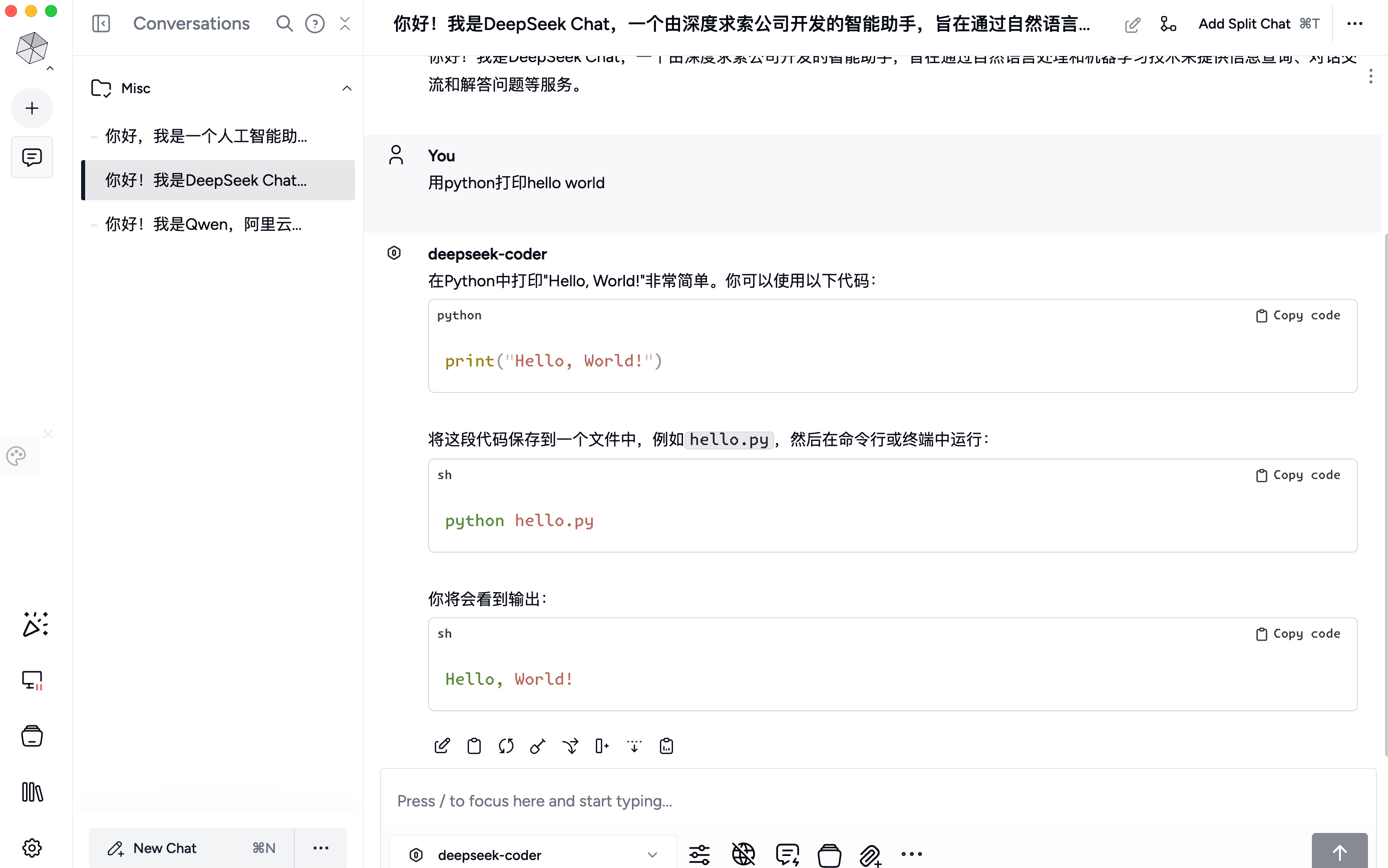Click the collapse-all arrows icon beside help

[x=344, y=24]
